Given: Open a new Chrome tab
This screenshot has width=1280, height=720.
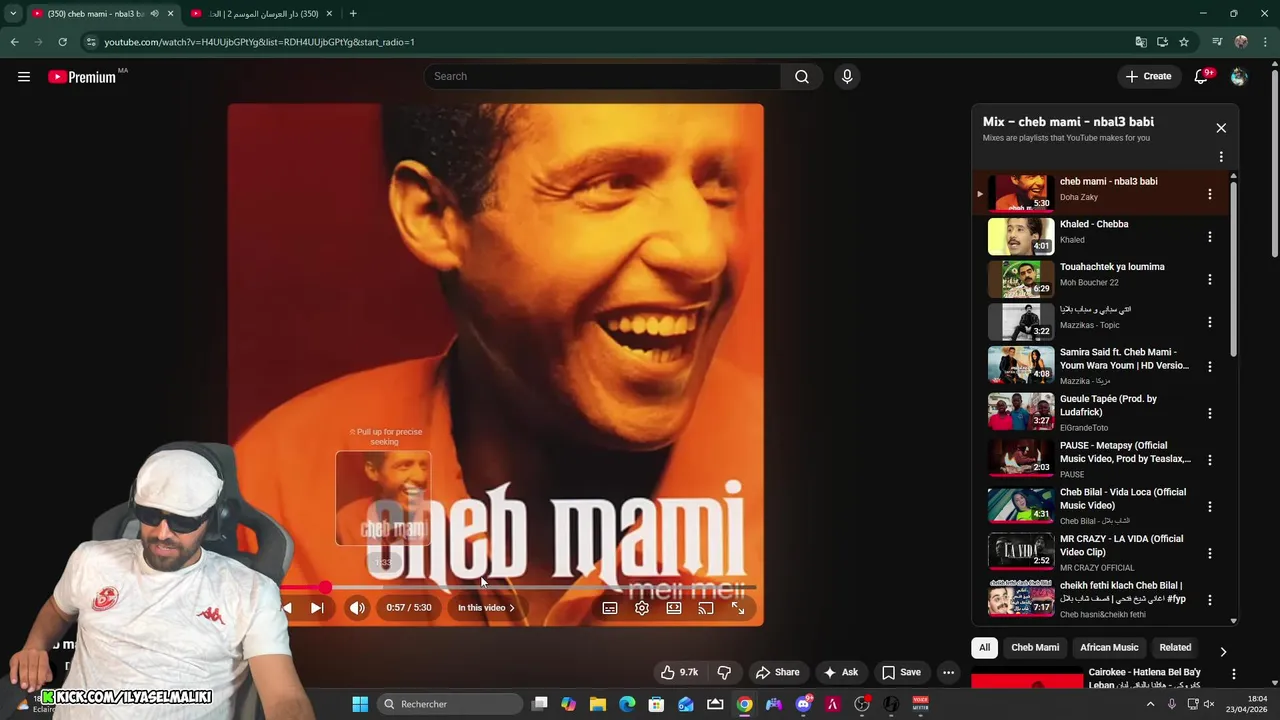Looking at the screenshot, I should 353,14.
